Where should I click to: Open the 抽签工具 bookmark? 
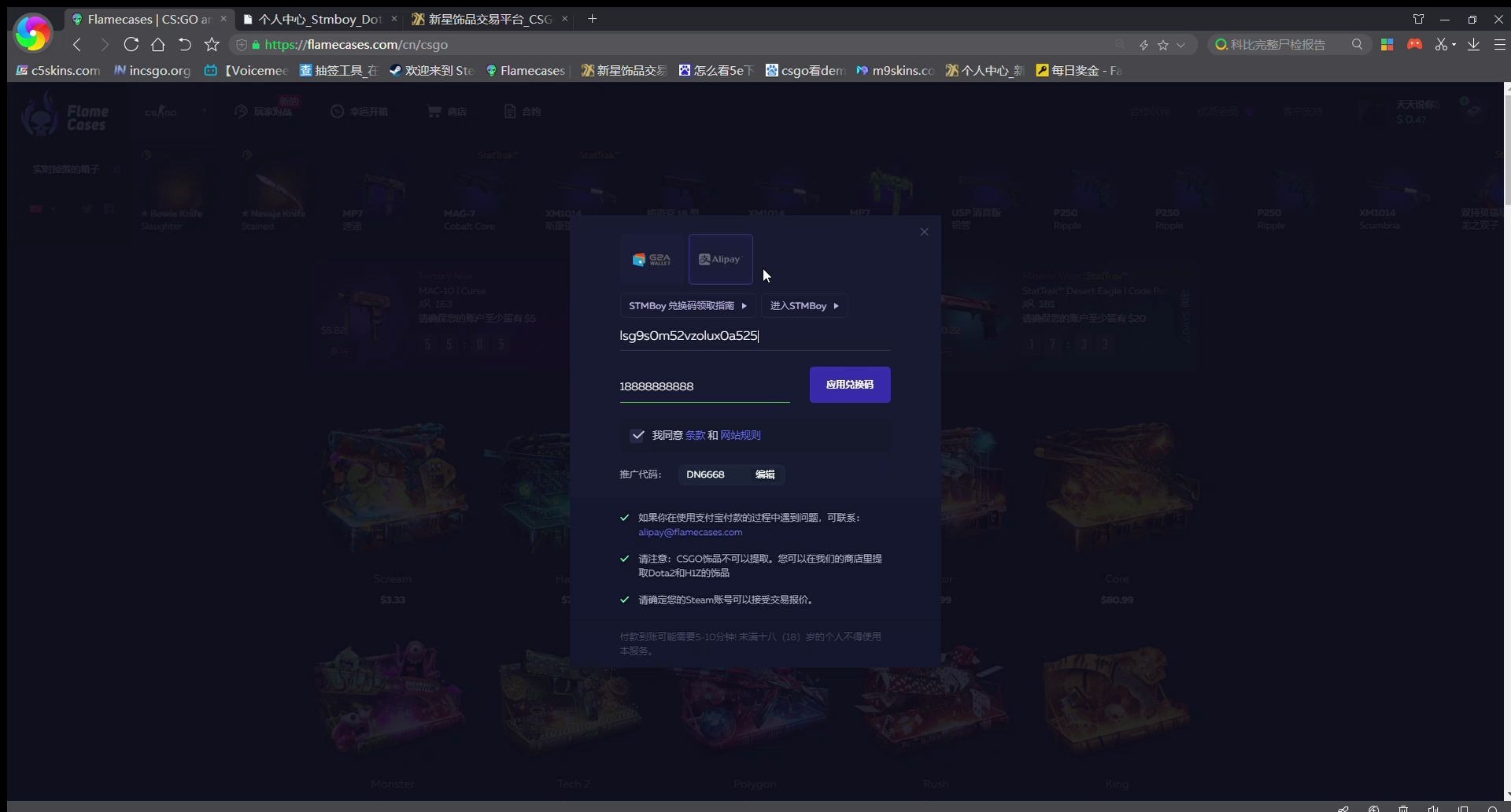(339, 71)
